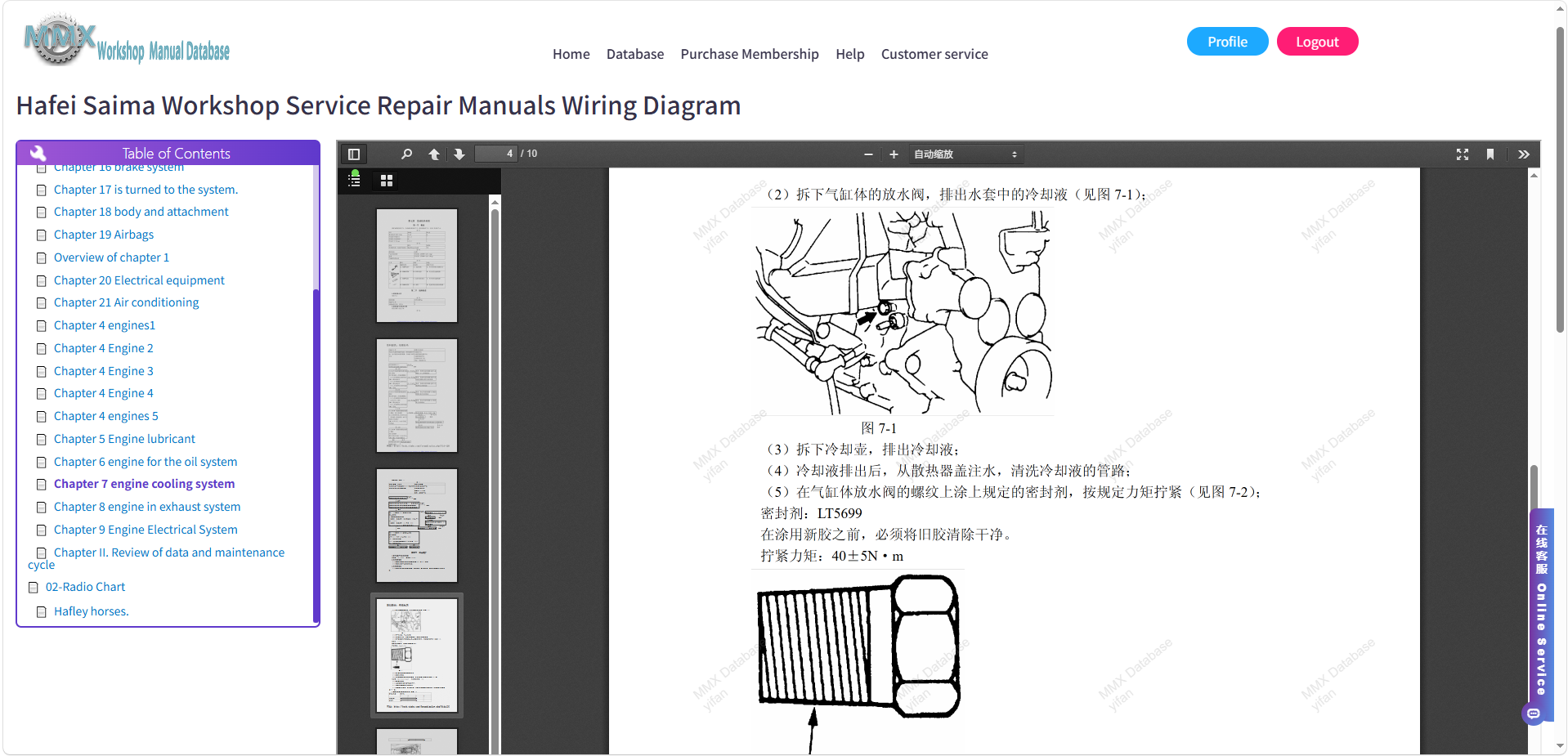Viewport: 1568px width, 756px height.
Task: Open the Help menu item
Action: coord(849,54)
